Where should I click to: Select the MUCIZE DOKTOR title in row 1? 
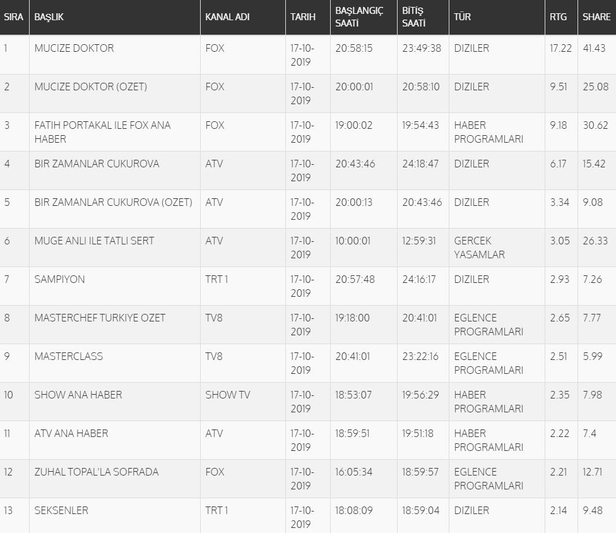click(74, 48)
